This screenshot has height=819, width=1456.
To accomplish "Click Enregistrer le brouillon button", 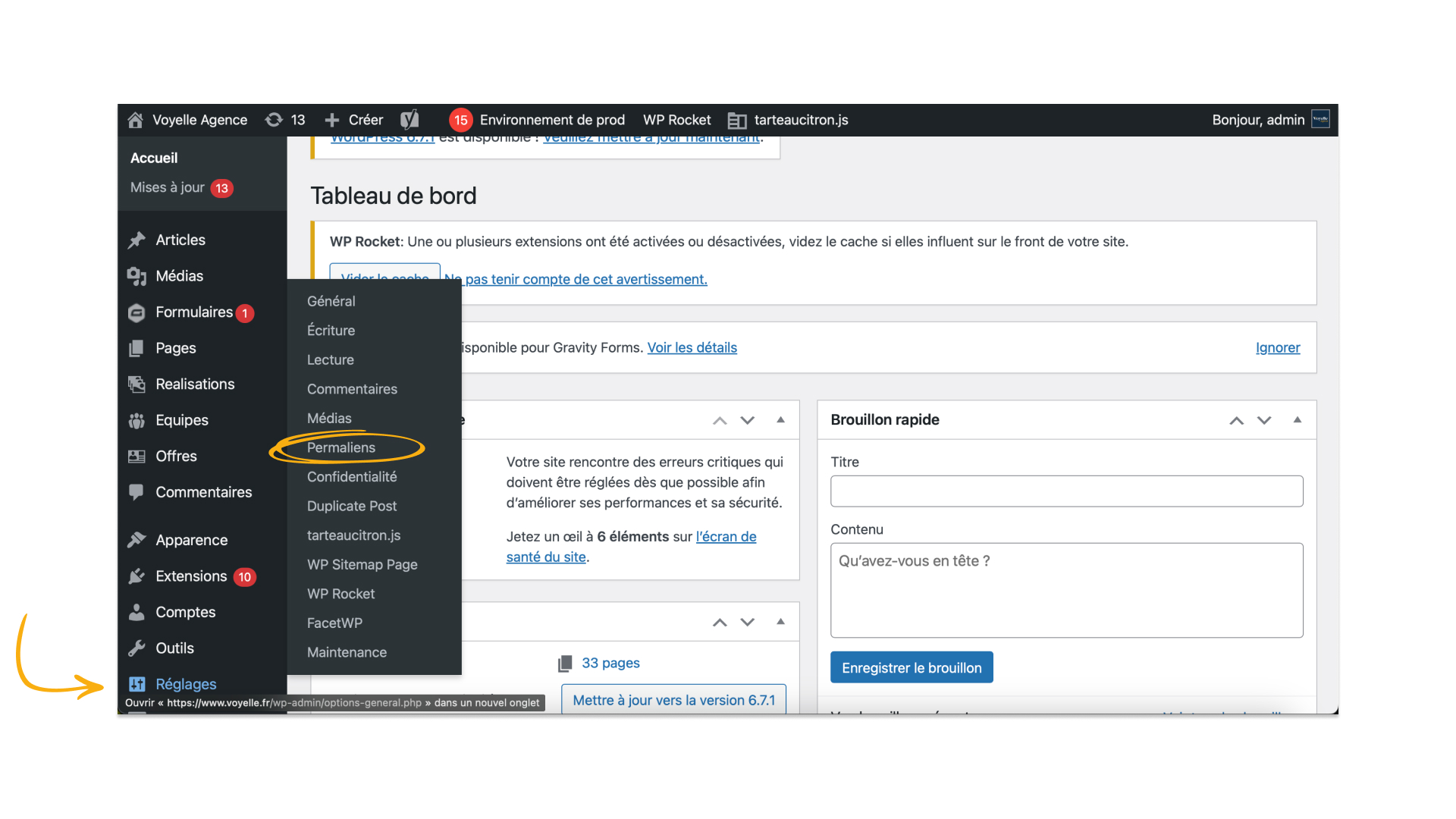I will coord(912,667).
